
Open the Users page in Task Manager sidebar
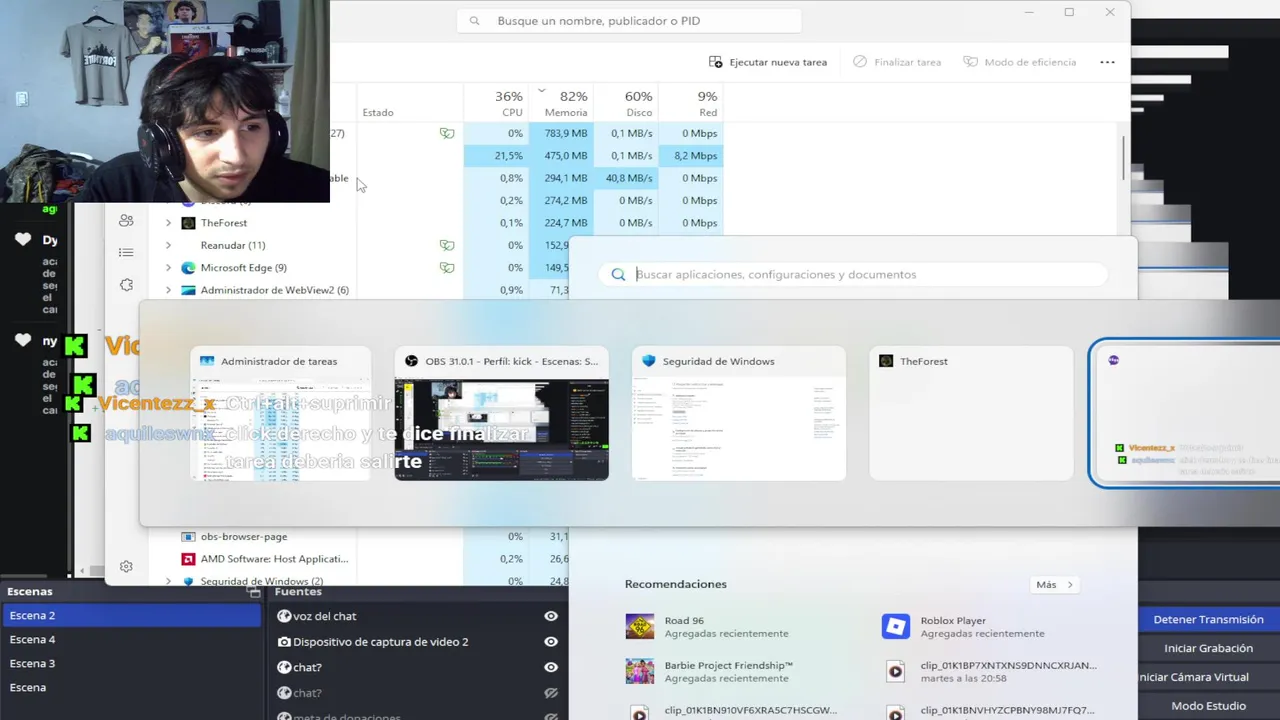point(126,220)
